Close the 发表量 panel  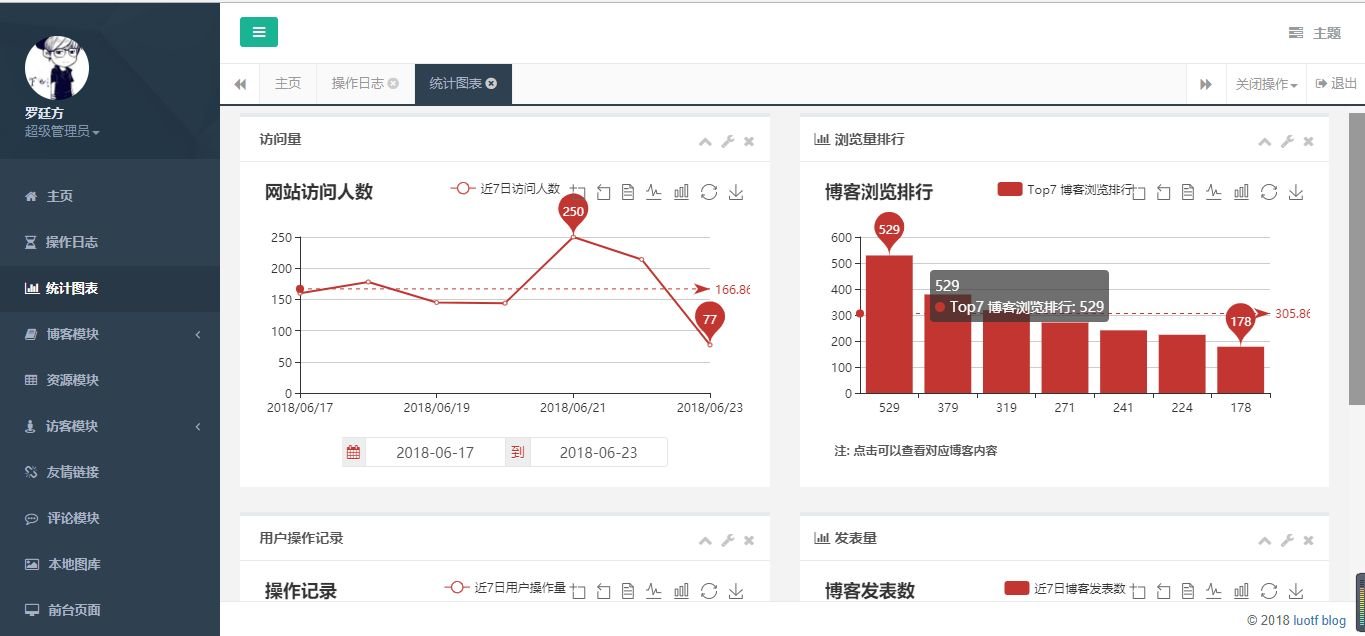(x=1309, y=541)
